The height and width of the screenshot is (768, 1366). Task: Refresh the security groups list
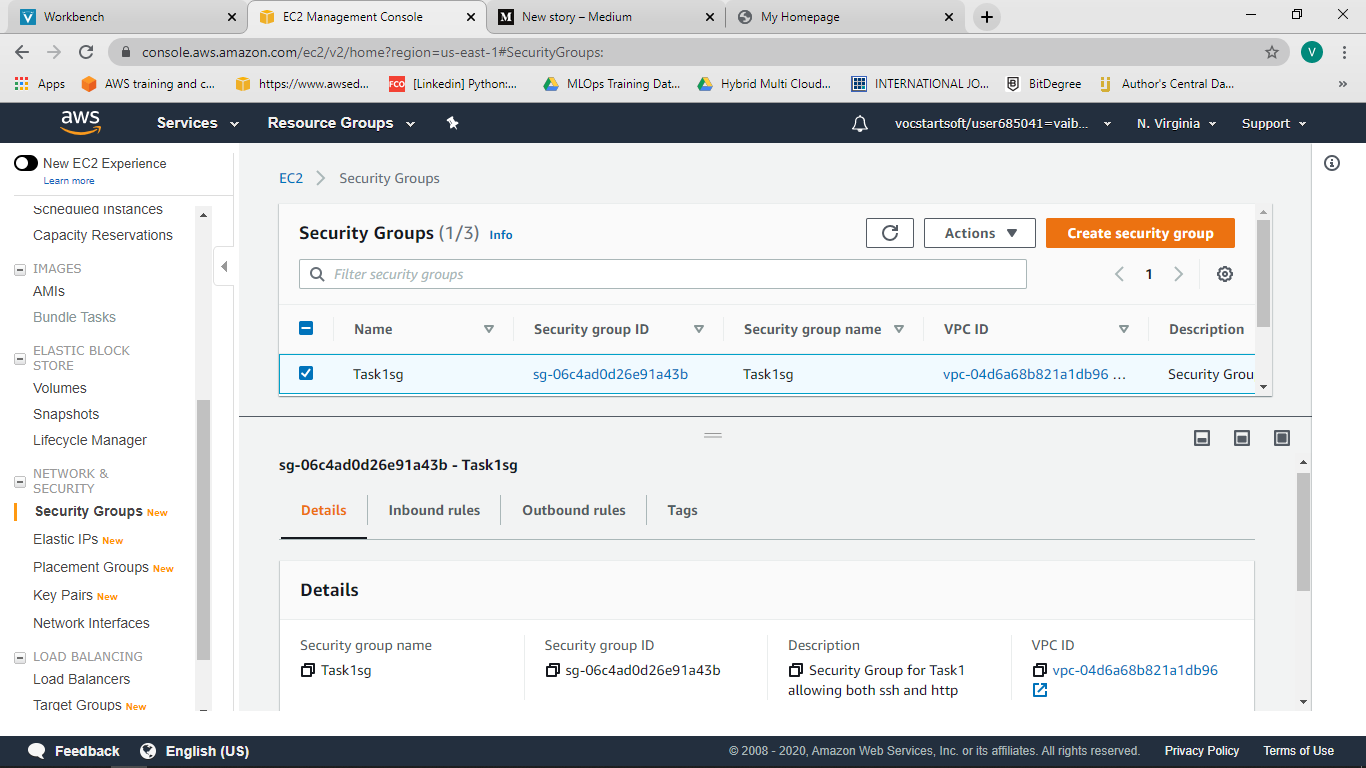point(889,232)
